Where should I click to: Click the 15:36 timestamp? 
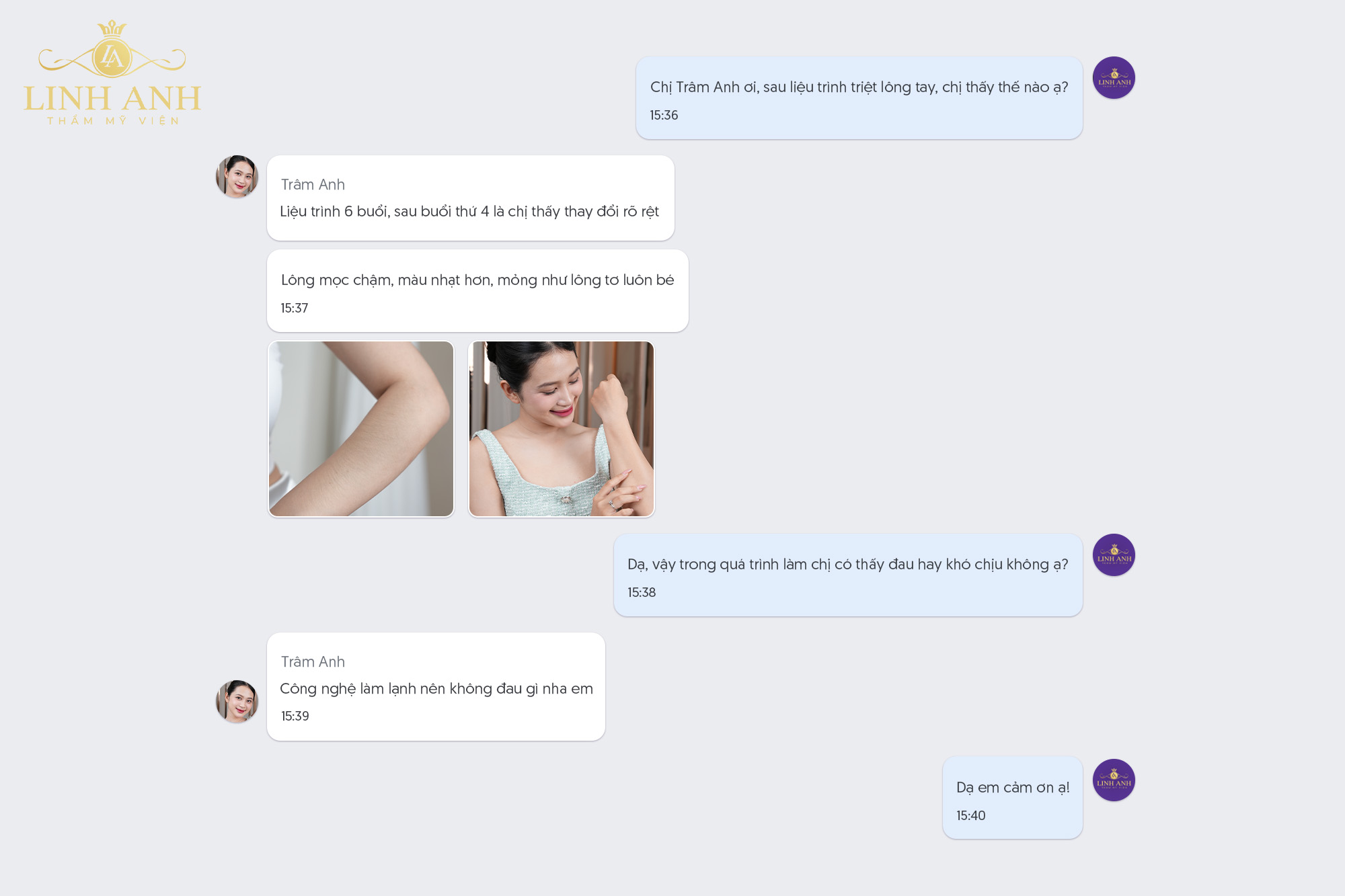tap(664, 116)
